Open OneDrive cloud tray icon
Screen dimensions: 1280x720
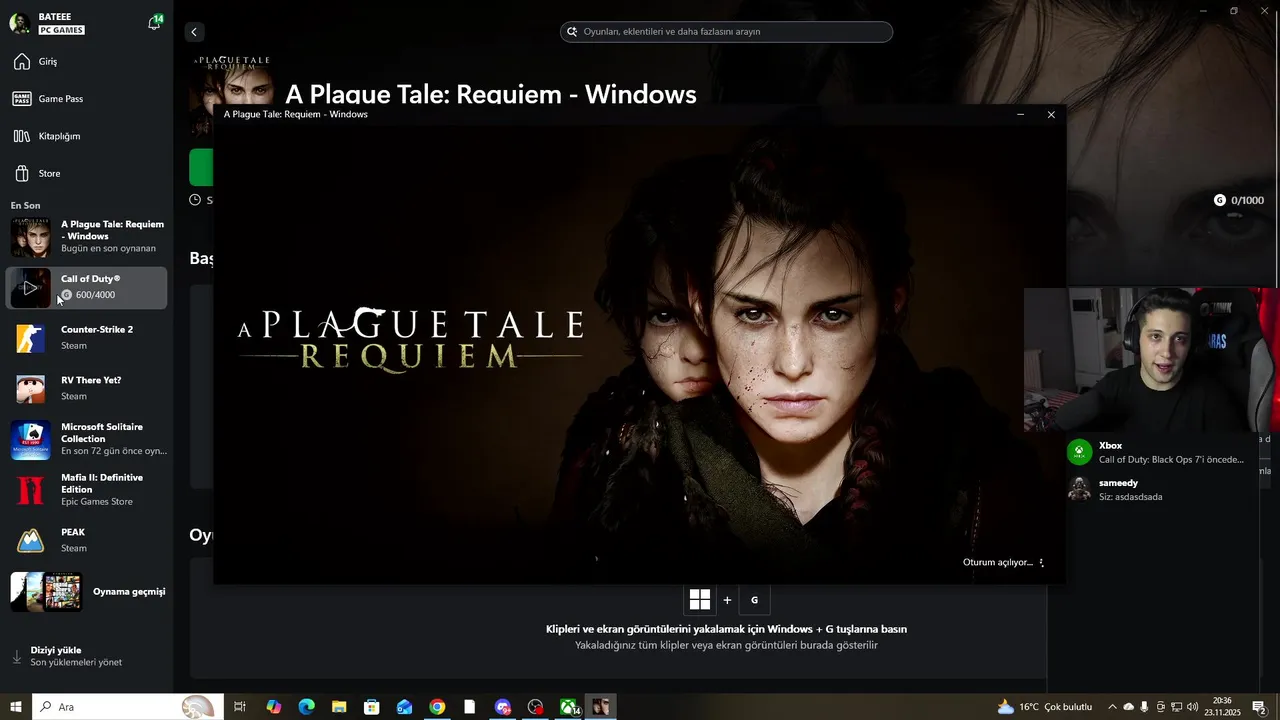[1129, 707]
